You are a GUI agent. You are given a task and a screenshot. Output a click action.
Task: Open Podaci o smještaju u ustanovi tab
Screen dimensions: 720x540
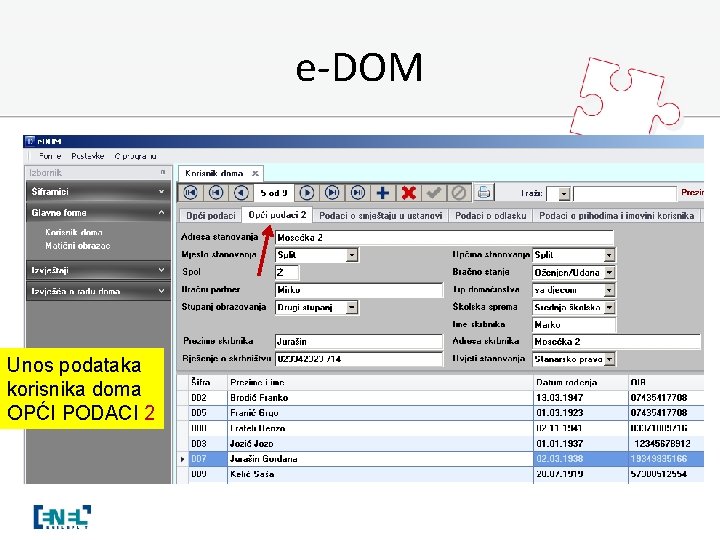coord(380,215)
